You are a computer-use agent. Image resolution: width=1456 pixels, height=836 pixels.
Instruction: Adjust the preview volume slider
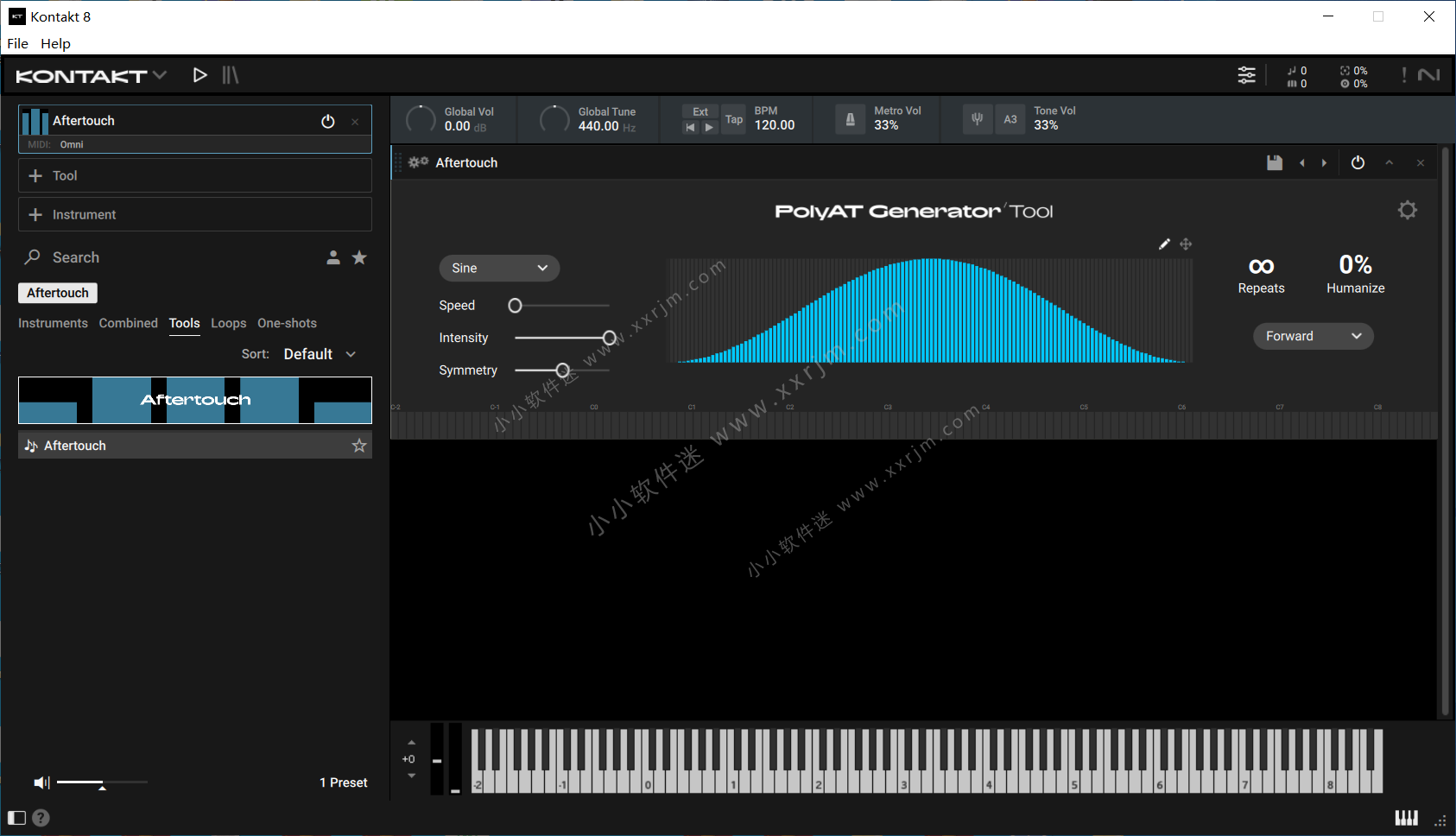[x=102, y=782]
